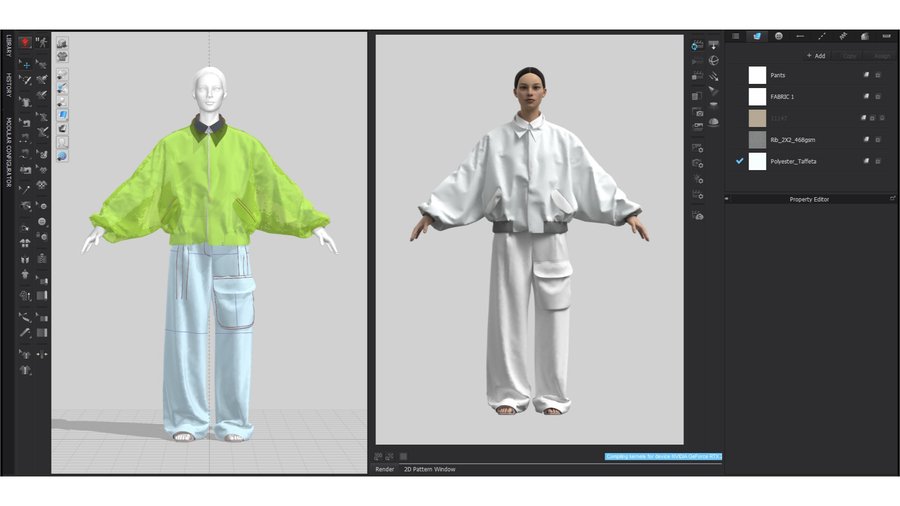This screenshot has height=506, width=900.
Task: Toggle the lock icon for Pants fabric
Action: (x=878, y=75)
